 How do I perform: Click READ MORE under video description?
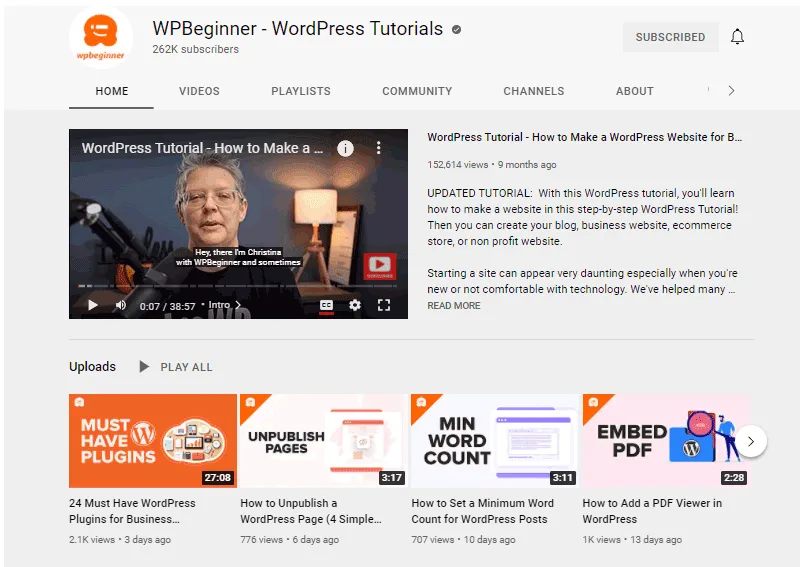(x=454, y=306)
